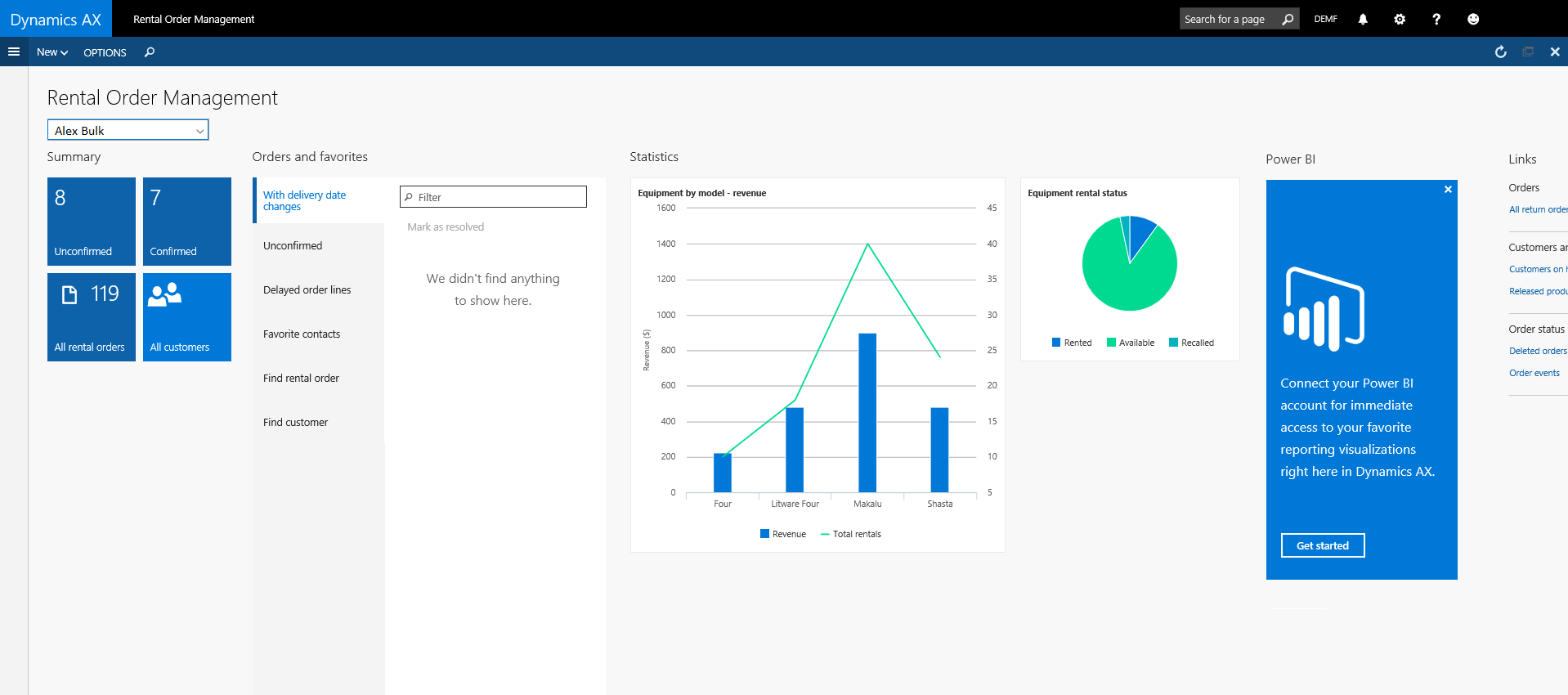Image resolution: width=1568 pixels, height=695 pixels.
Task: Open the Deleted orders link
Action: point(1538,351)
